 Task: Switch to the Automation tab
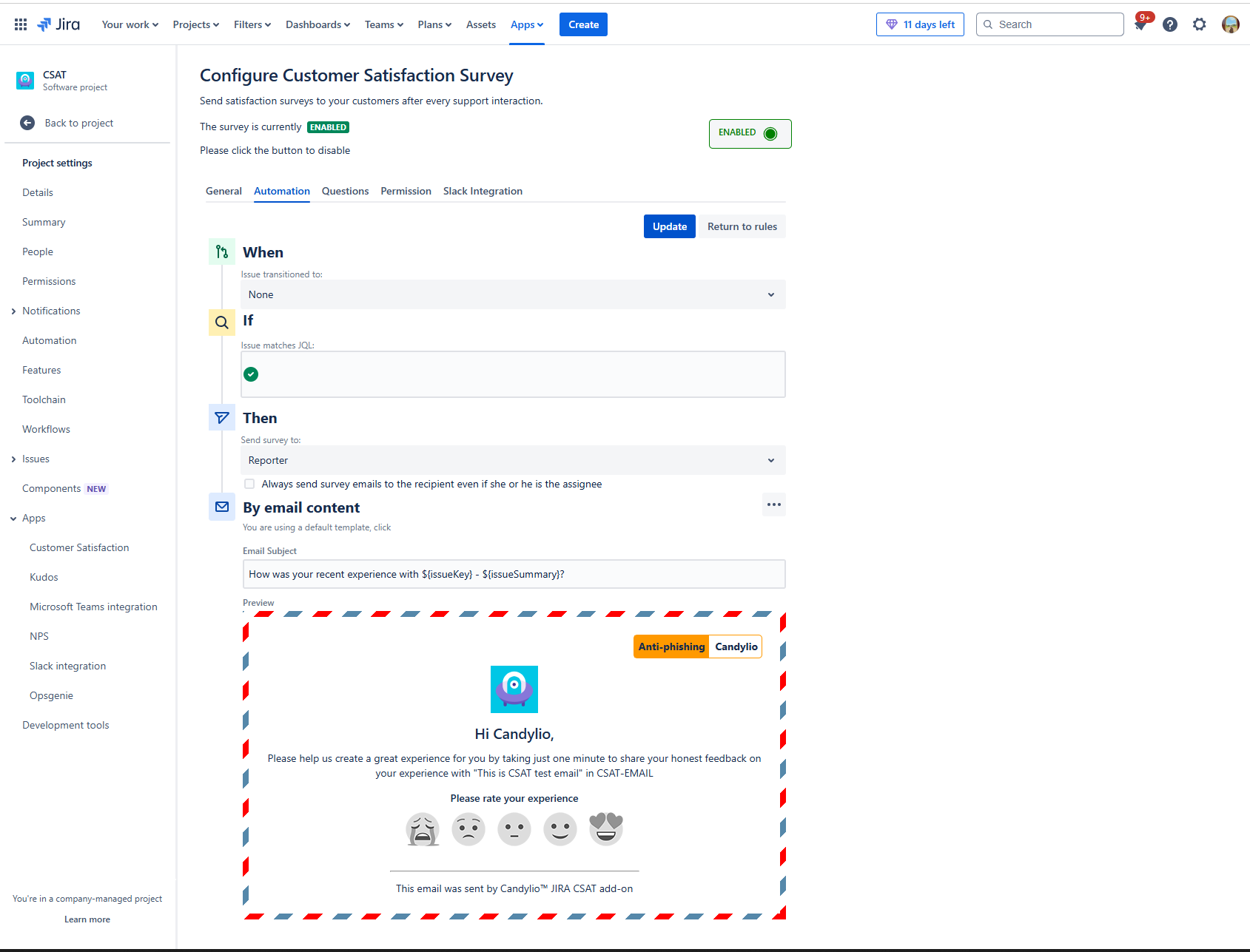282,191
